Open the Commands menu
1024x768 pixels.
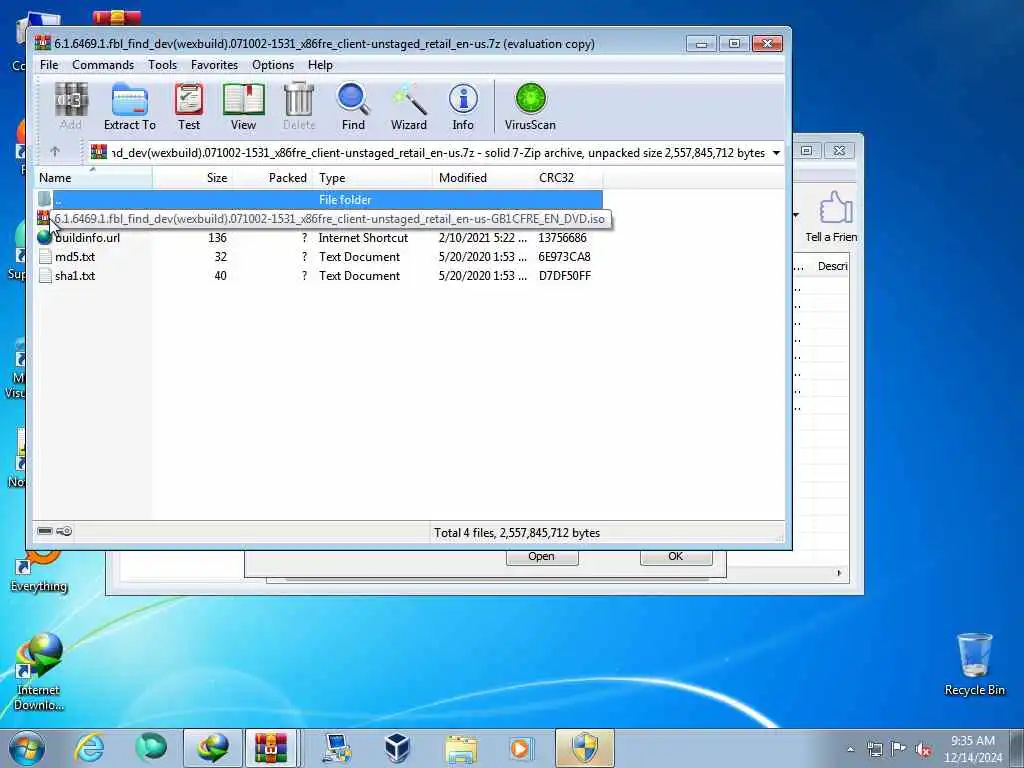click(x=103, y=65)
